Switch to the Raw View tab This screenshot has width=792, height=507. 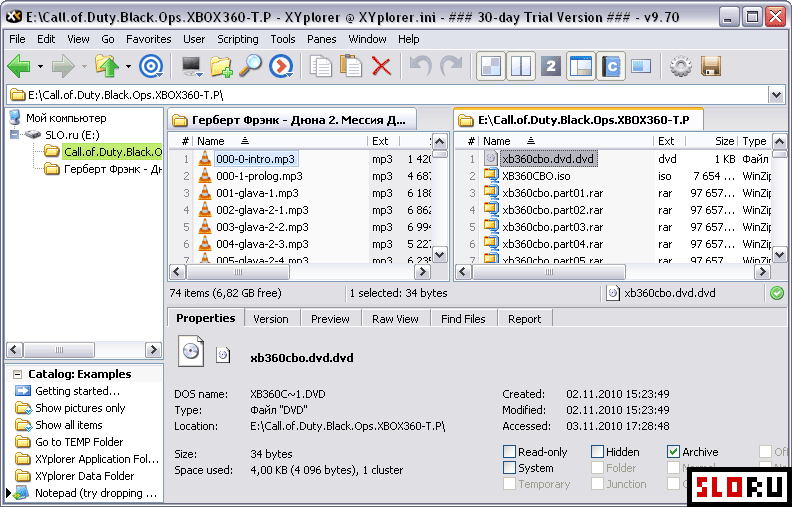coord(395,319)
